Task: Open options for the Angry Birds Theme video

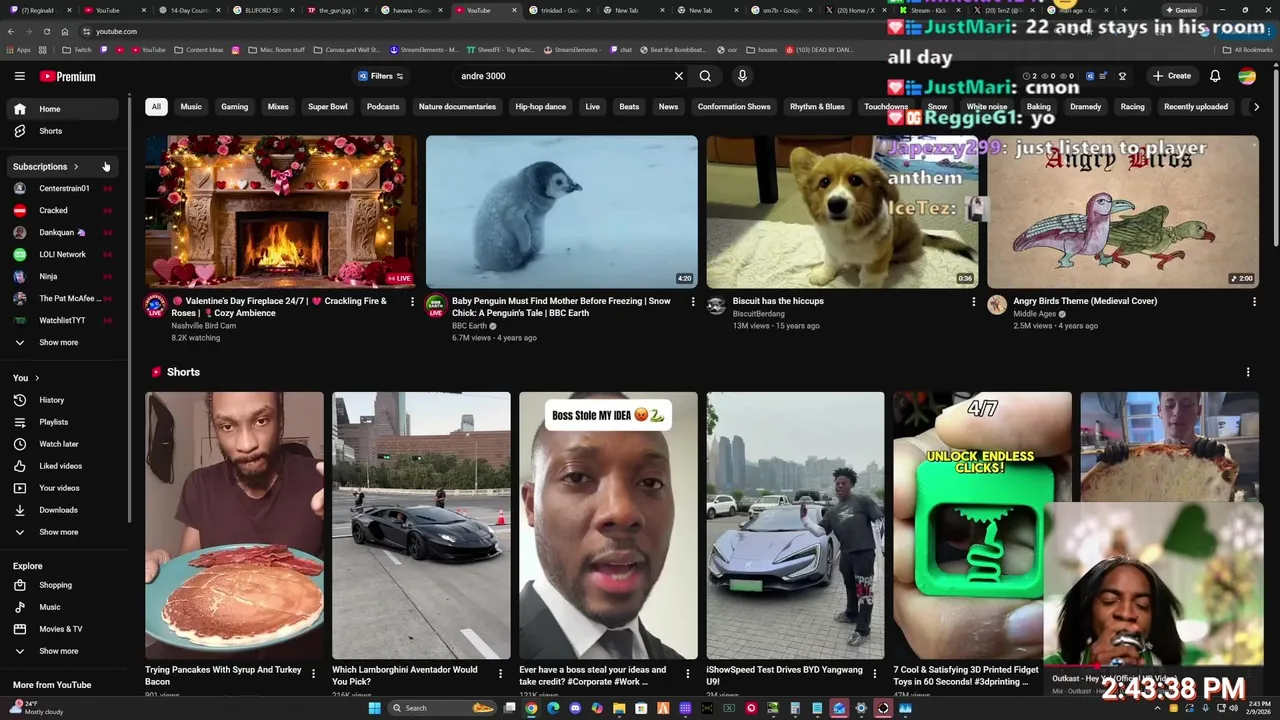Action: (1254, 301)
